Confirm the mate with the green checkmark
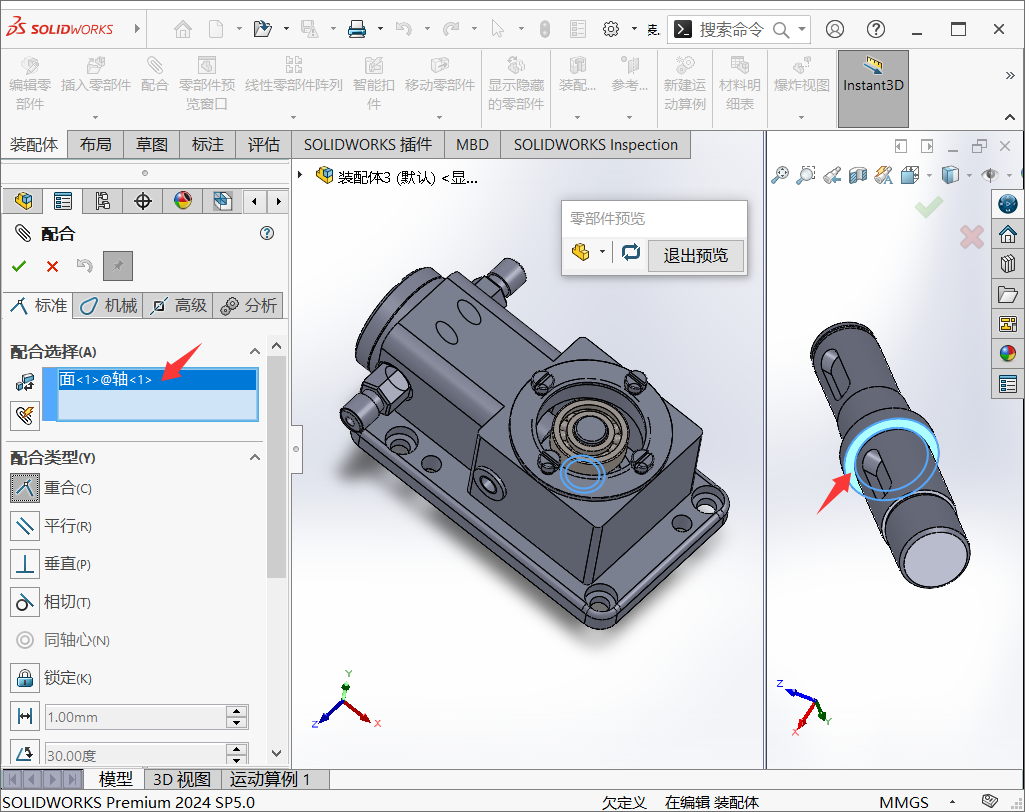The height and width of the screenshot is (812, 1025). tap(20, 266)
